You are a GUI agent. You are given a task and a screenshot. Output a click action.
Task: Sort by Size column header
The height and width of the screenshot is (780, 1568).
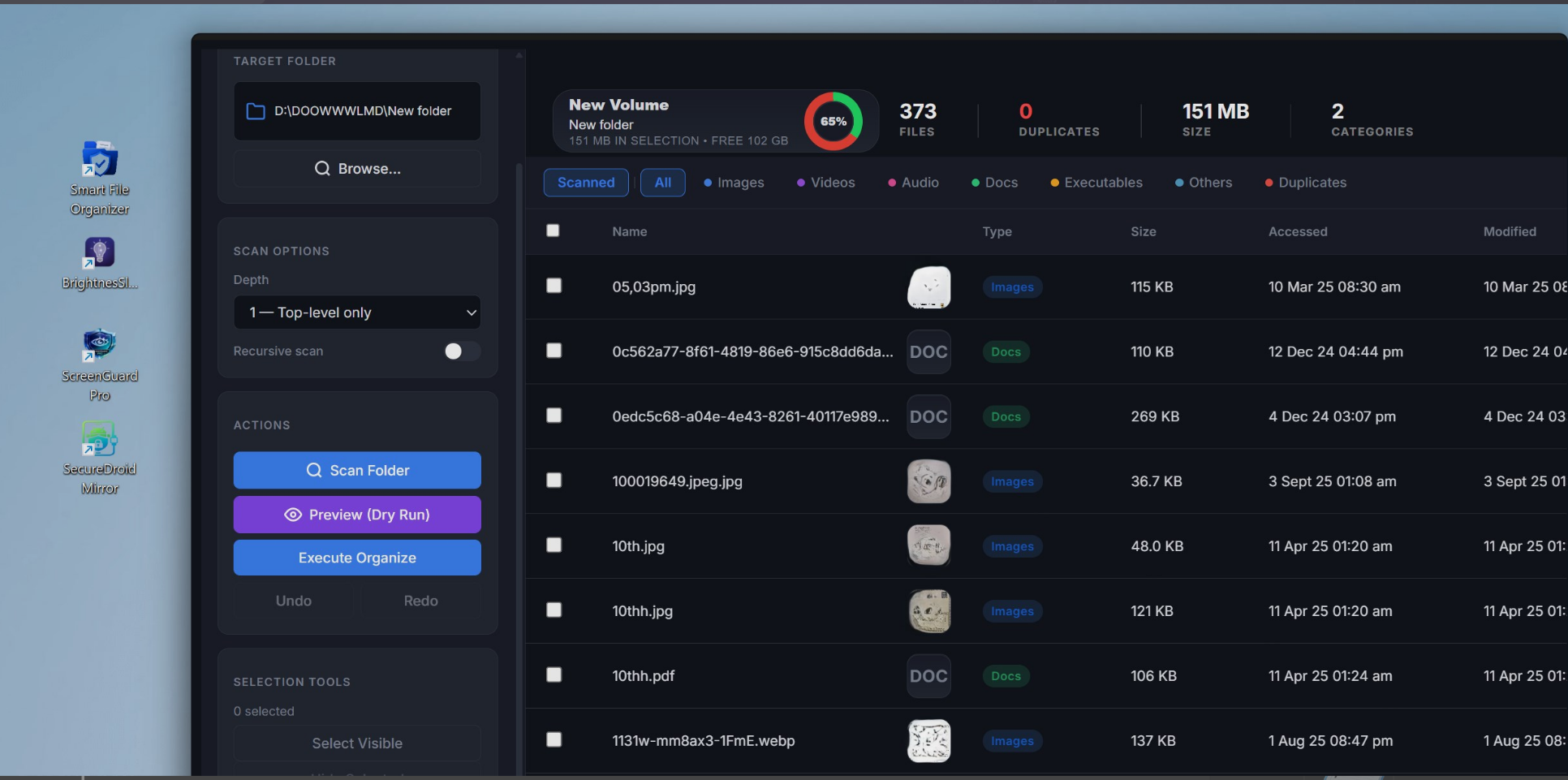point(1144,231)
